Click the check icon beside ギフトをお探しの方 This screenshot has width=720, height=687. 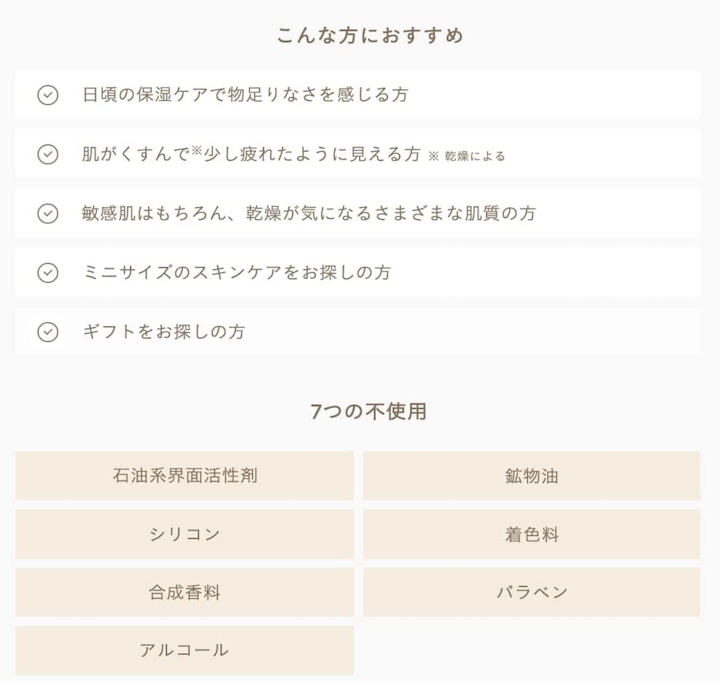(47, 331)
